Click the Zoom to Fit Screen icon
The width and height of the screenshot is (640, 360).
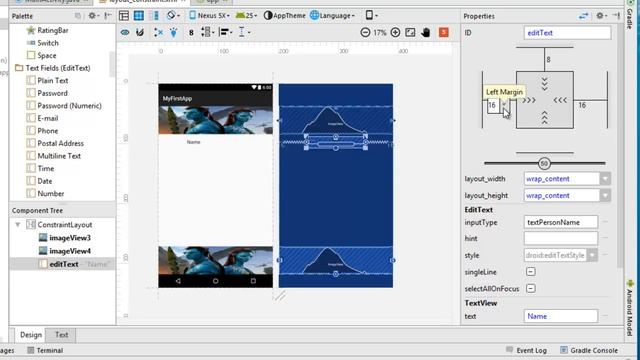(x=410, y=33)
